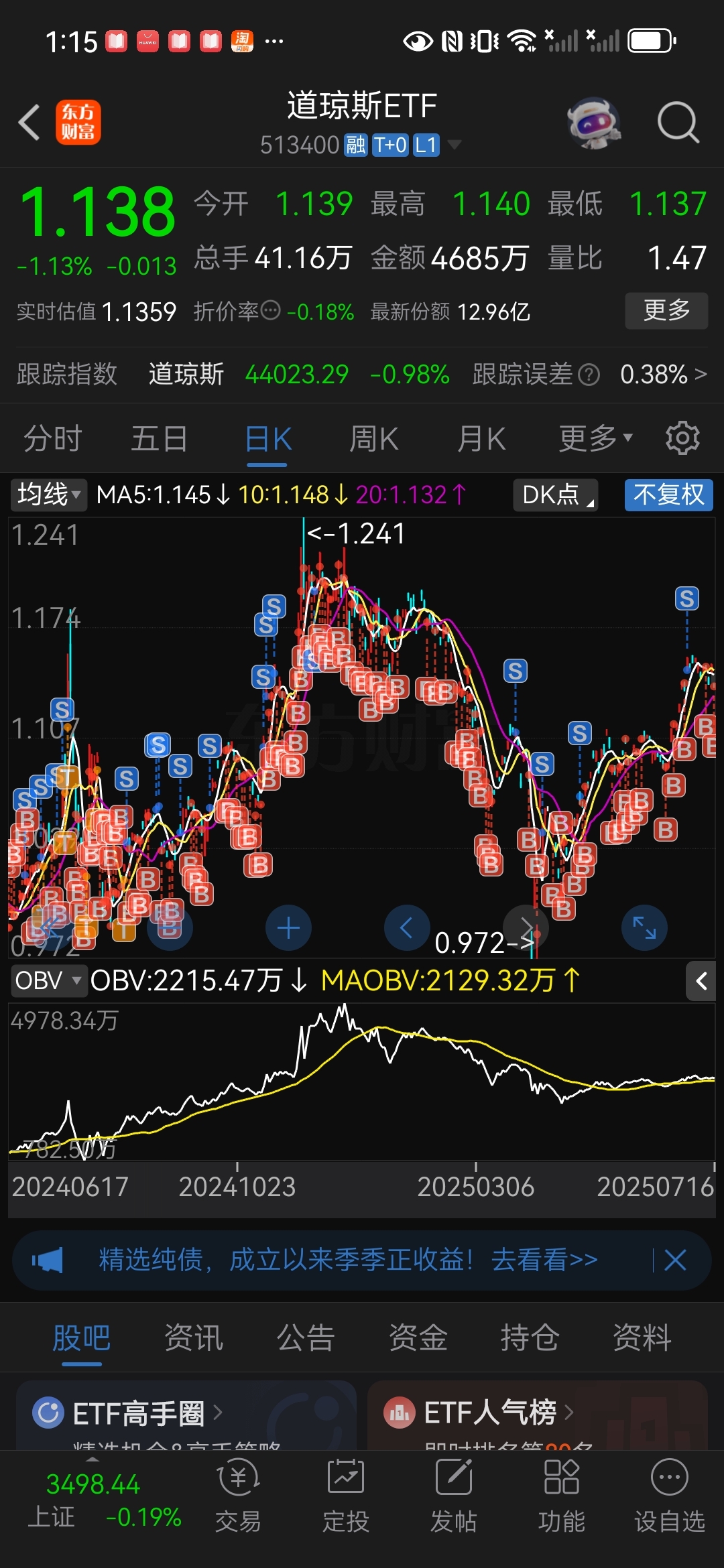Switch to 周K chart tab
Screen dimensions: 724x1568
coord(374,439)
